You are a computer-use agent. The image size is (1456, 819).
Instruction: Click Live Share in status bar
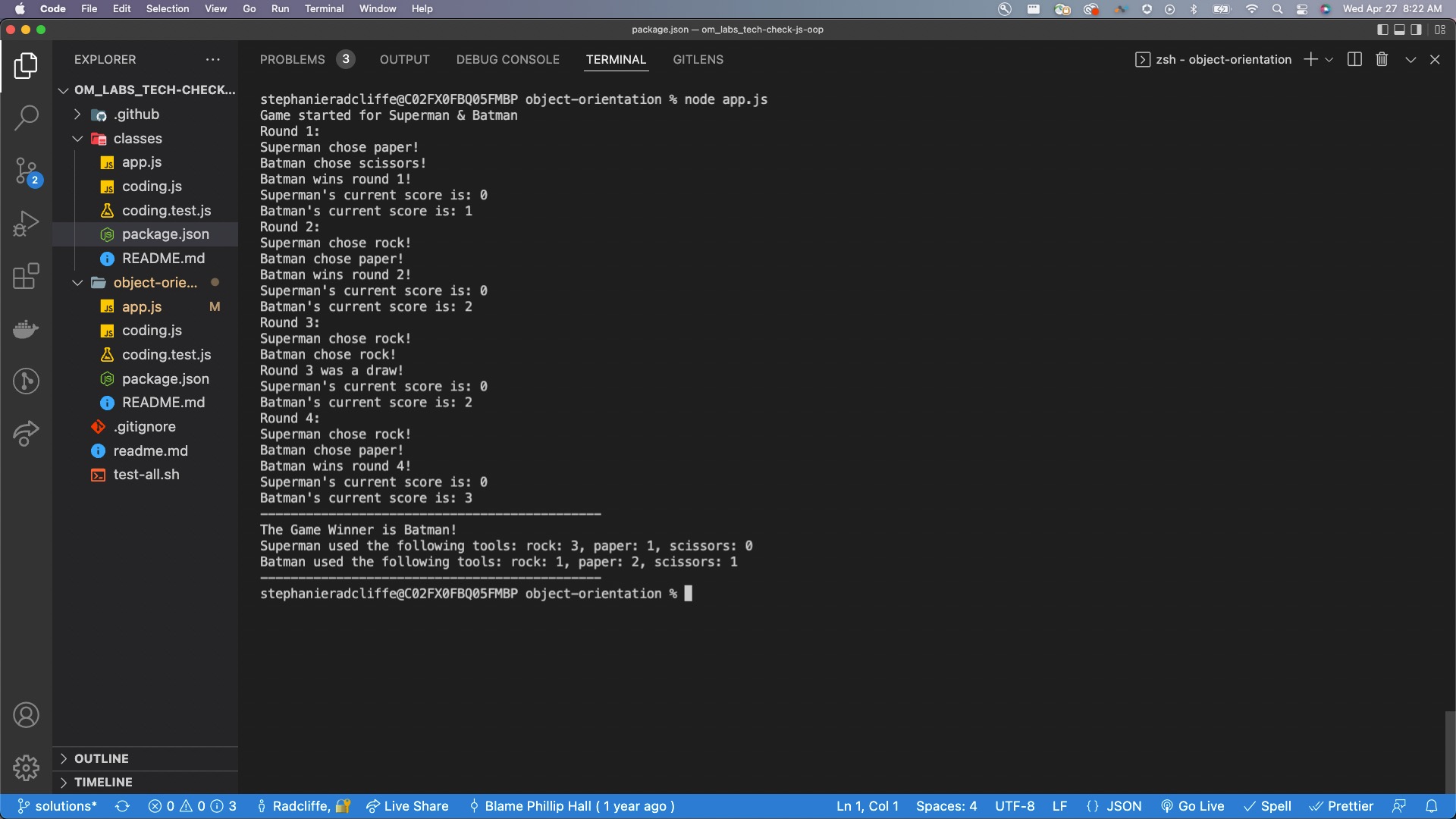click(x=407, y=806)
